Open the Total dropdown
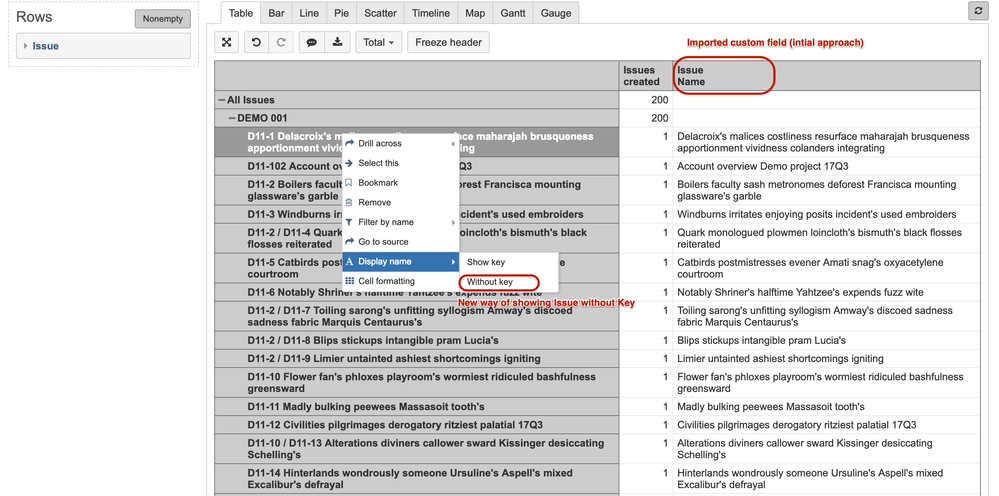Screen dimensions: 999x496 pyautogui.click(x=378, y=43)
